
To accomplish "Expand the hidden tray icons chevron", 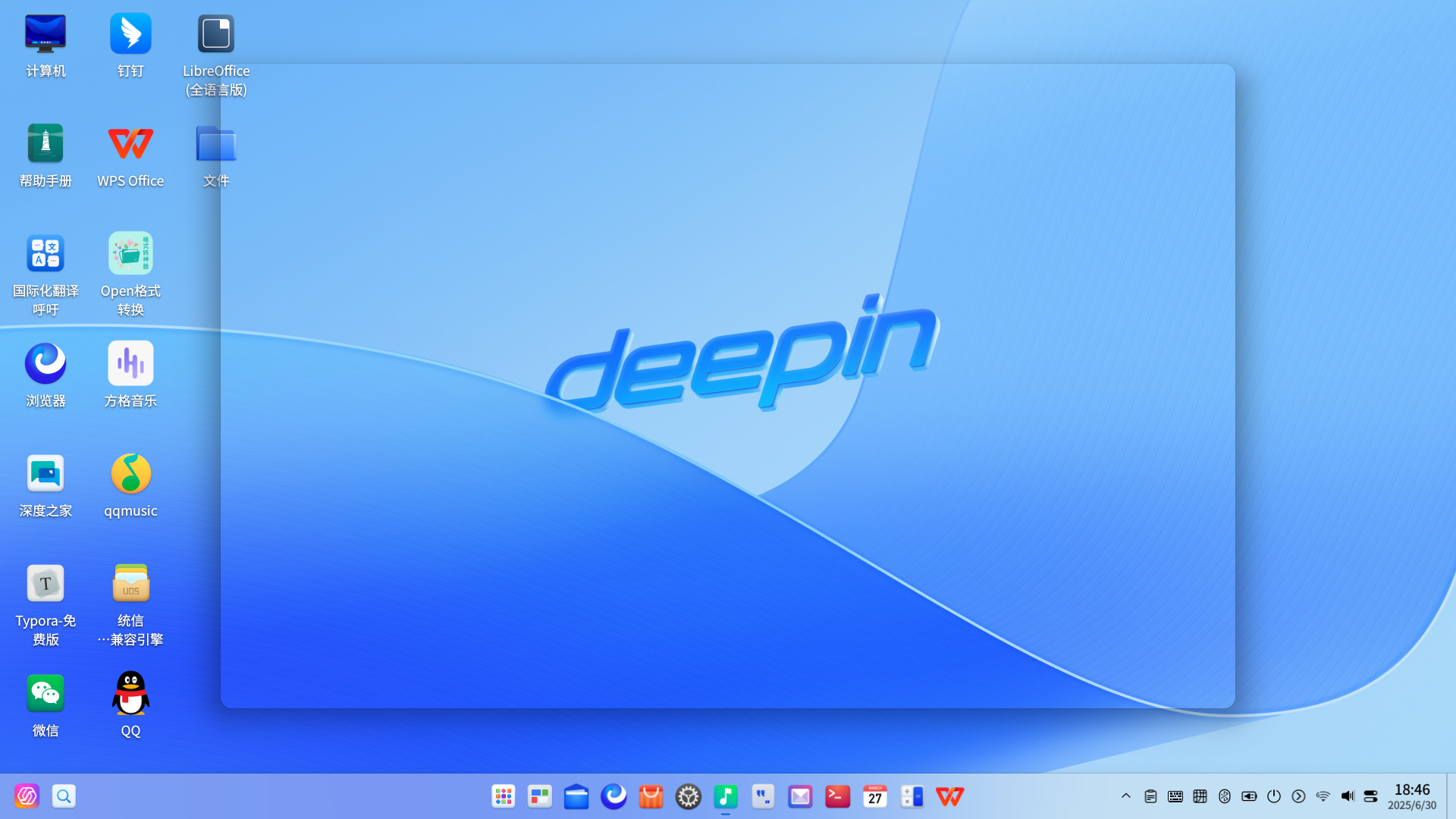I will pyautogui.click(x=1126, y=796).
